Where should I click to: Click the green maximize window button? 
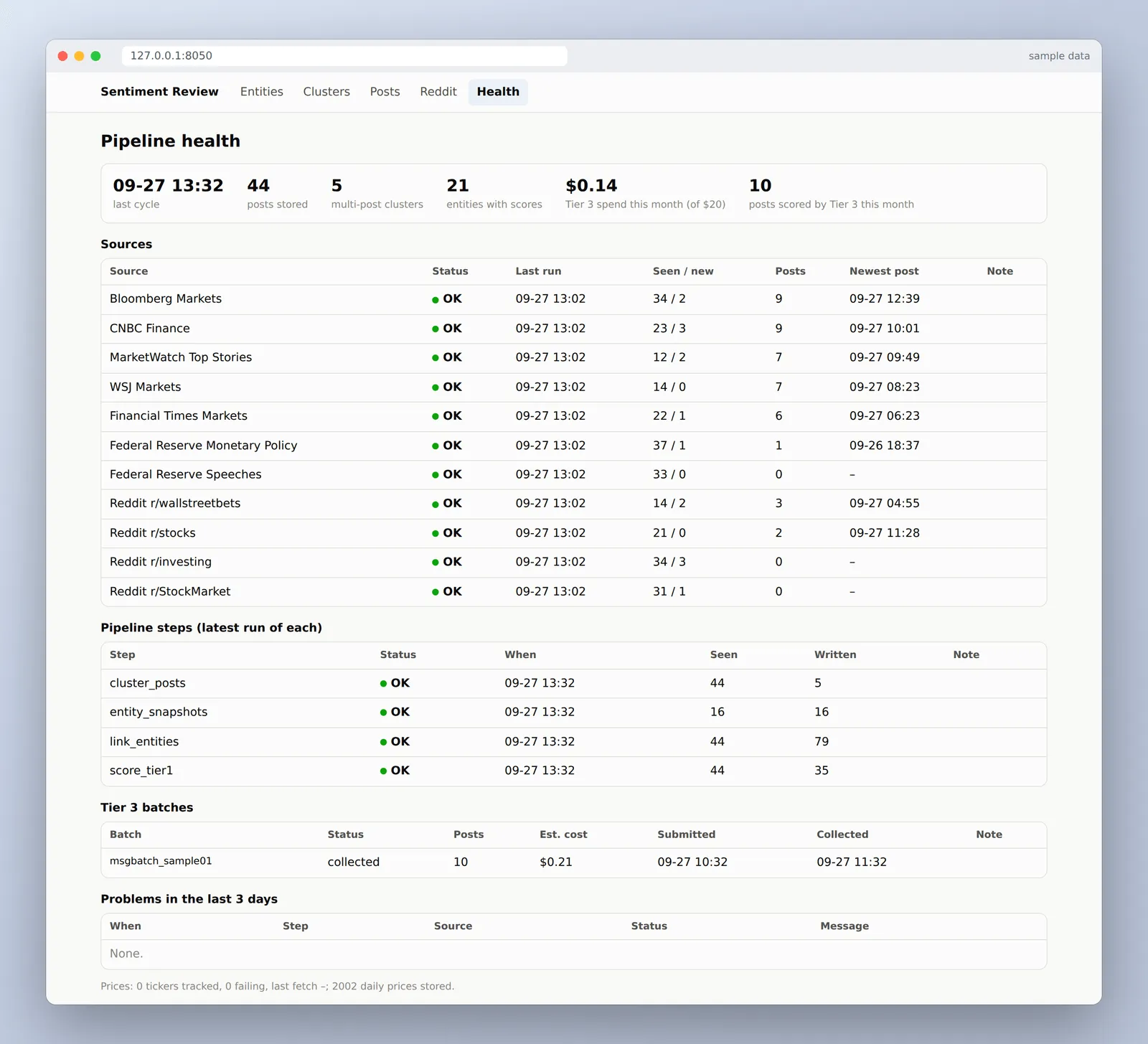(x=96, y=56)
